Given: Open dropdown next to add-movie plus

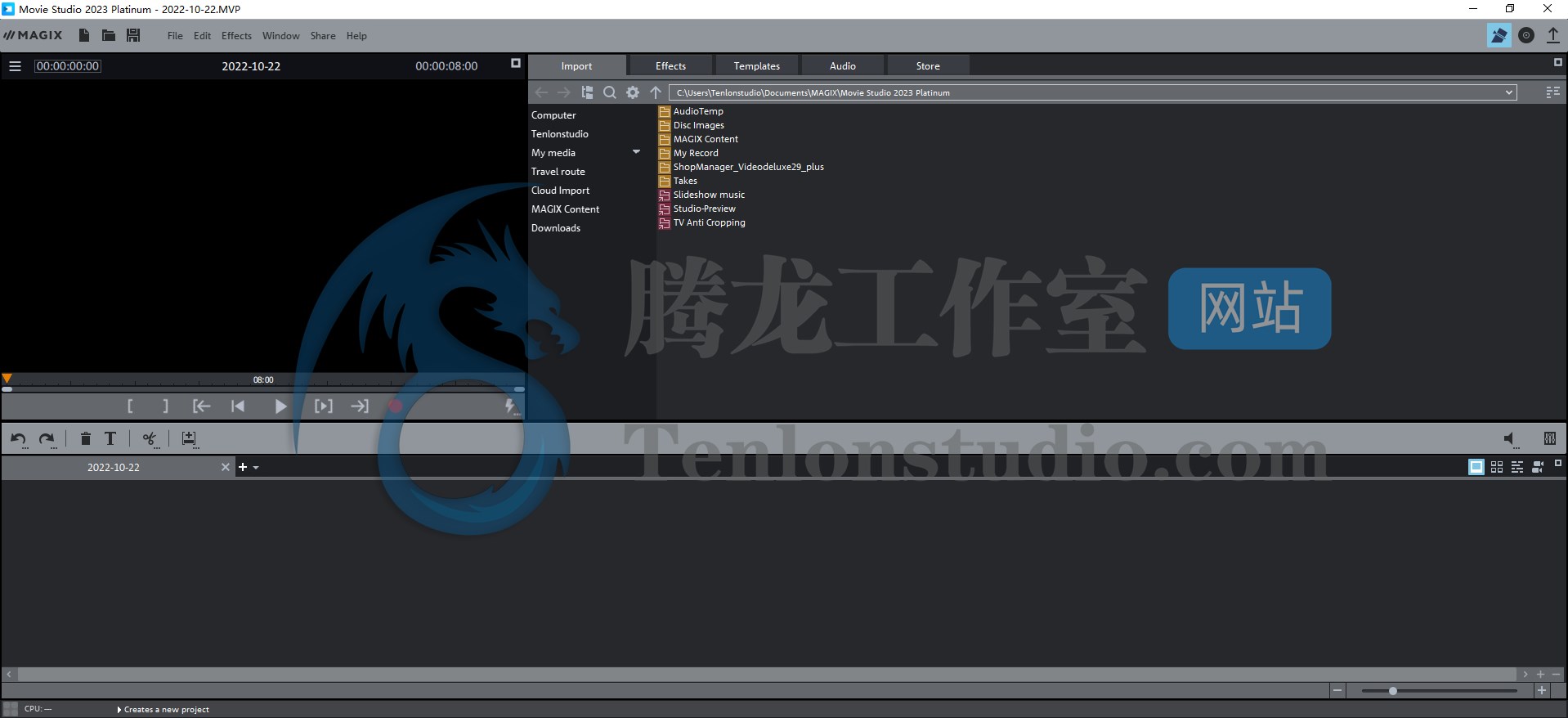Looking at the screenshot, I should pos(256,468).
